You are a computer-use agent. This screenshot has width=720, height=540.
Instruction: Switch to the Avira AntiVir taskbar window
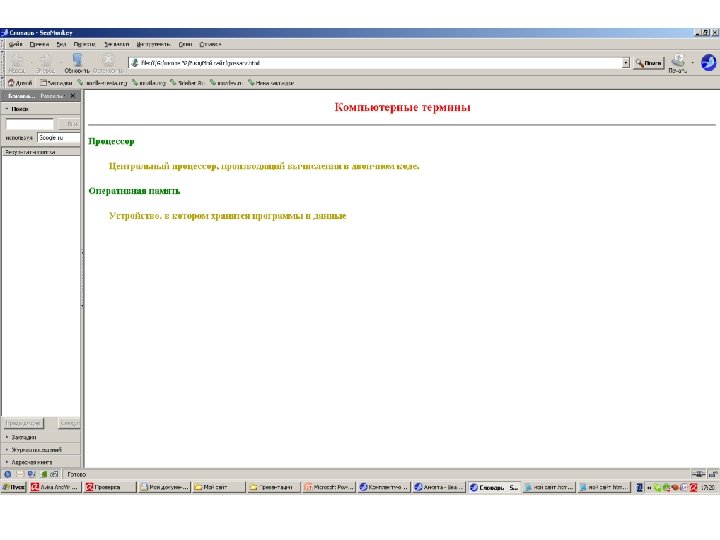(55, 487)
